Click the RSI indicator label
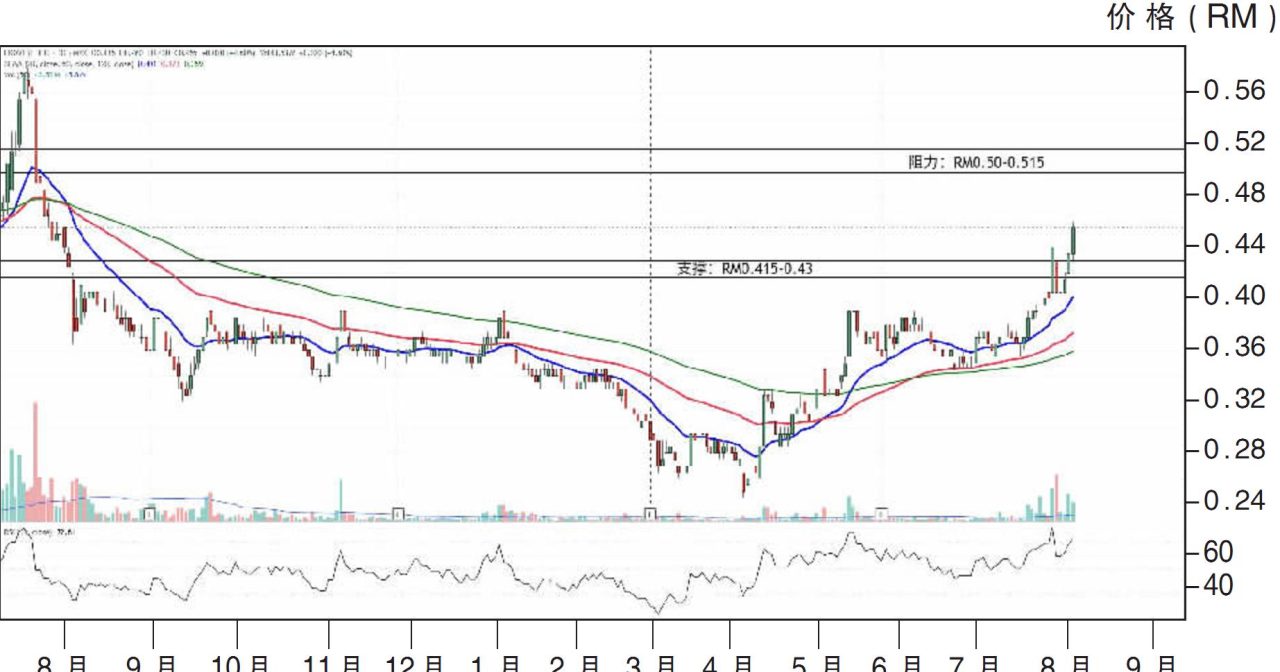1280x672 pixels. point(30,532)
